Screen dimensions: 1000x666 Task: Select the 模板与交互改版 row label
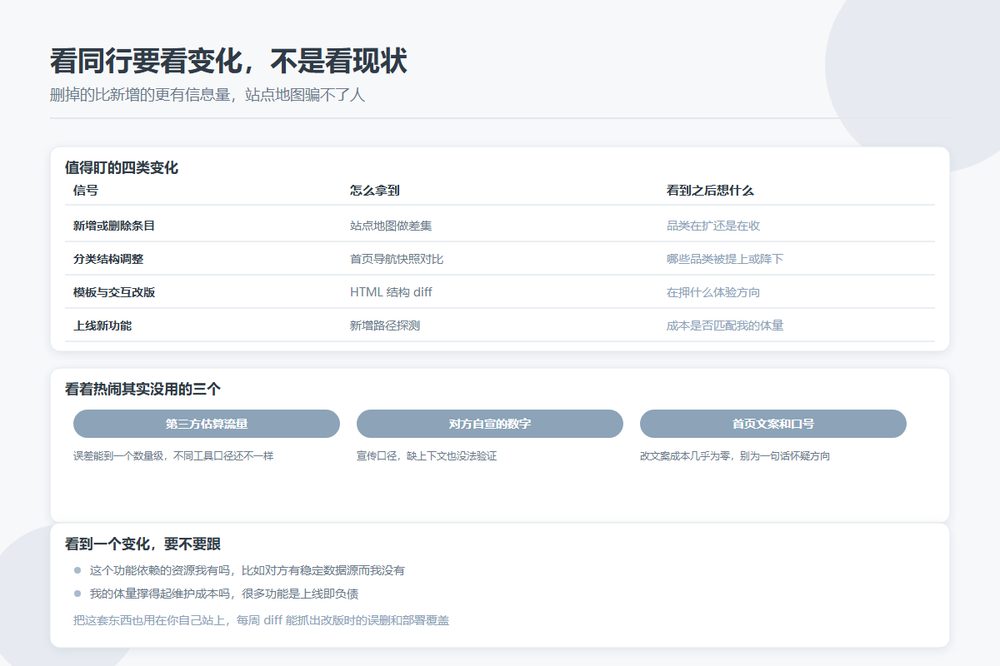tap(114, 292)
